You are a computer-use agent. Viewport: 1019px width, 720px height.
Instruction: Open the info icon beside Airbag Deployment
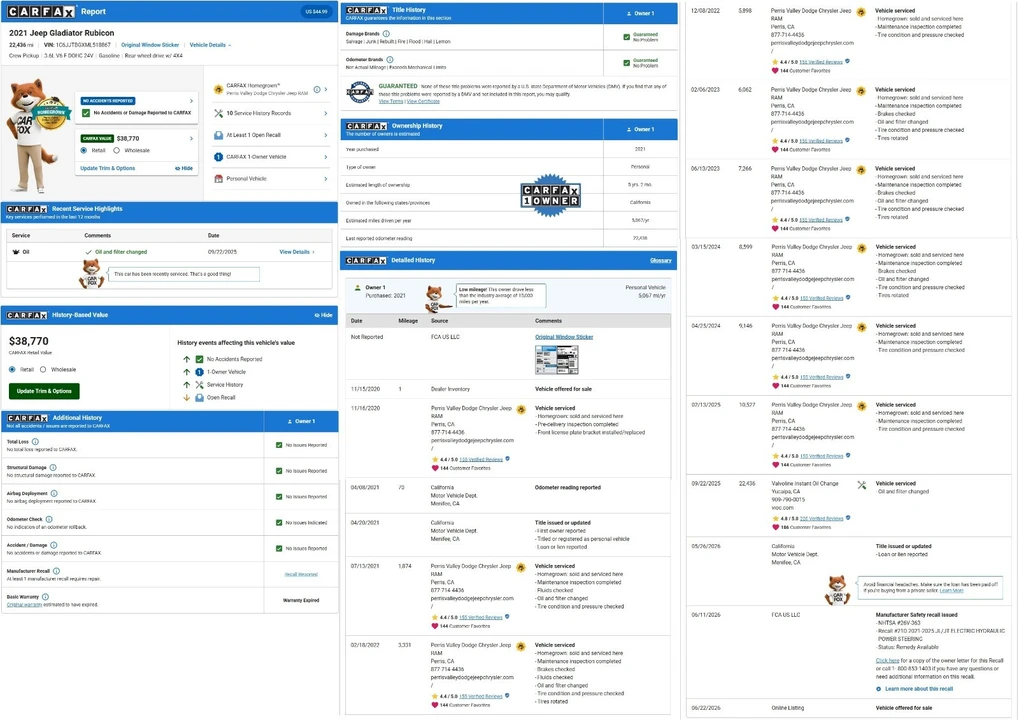[x=54, y=493]
